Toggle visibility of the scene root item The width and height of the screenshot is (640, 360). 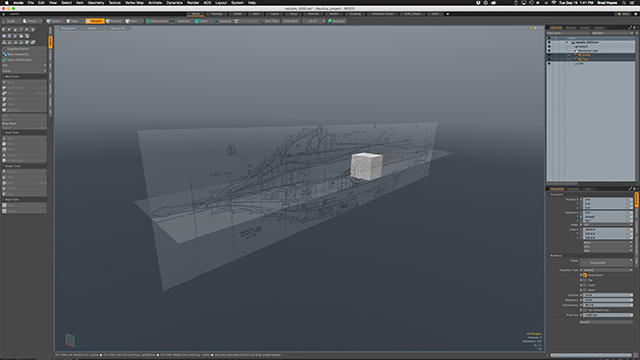point(549,42)
